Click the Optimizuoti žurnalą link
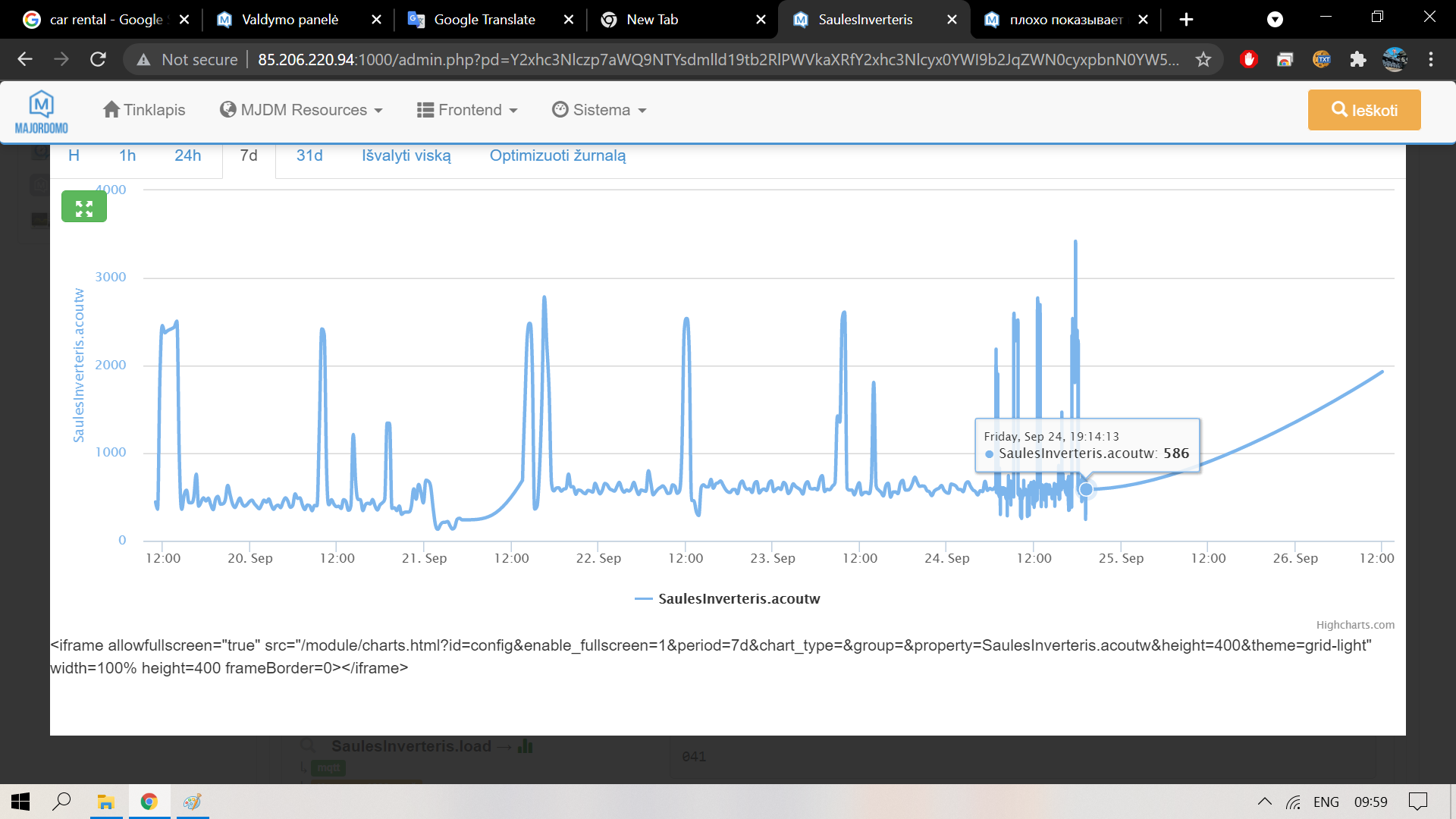This screenshot has width=1456, height=819. [557, 155]
